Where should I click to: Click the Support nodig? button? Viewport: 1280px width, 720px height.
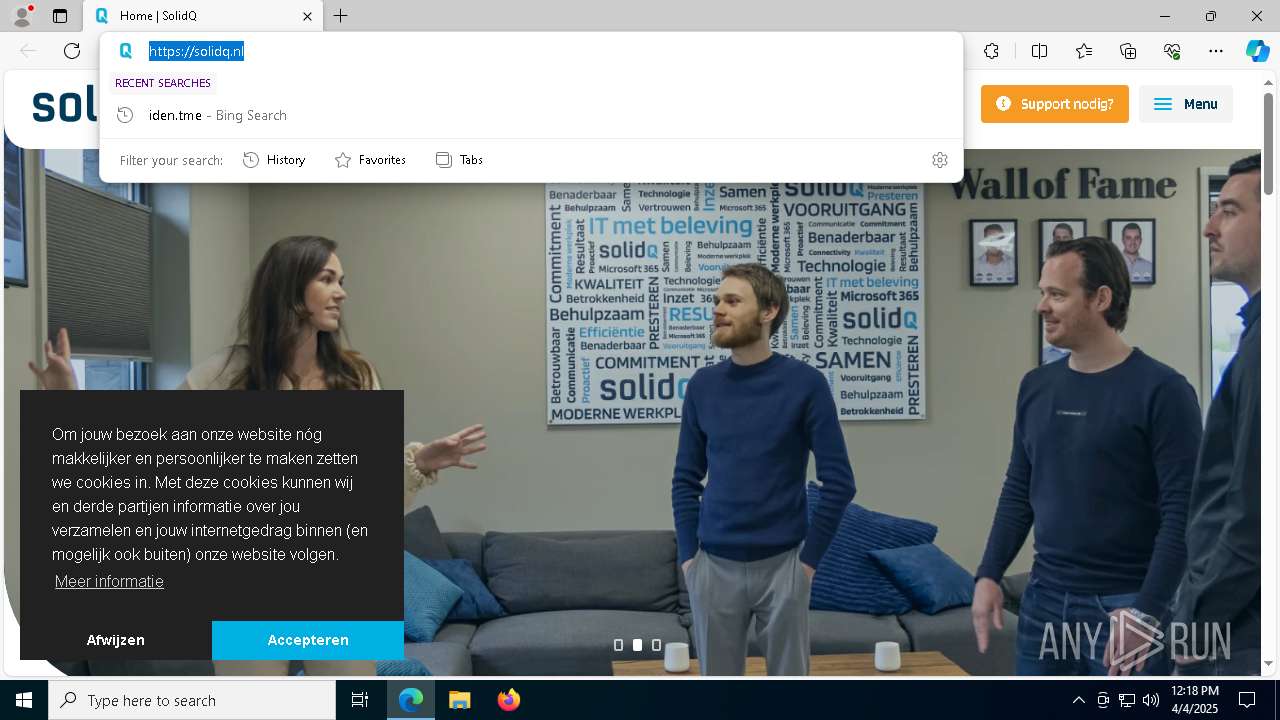coord(1054,104)
